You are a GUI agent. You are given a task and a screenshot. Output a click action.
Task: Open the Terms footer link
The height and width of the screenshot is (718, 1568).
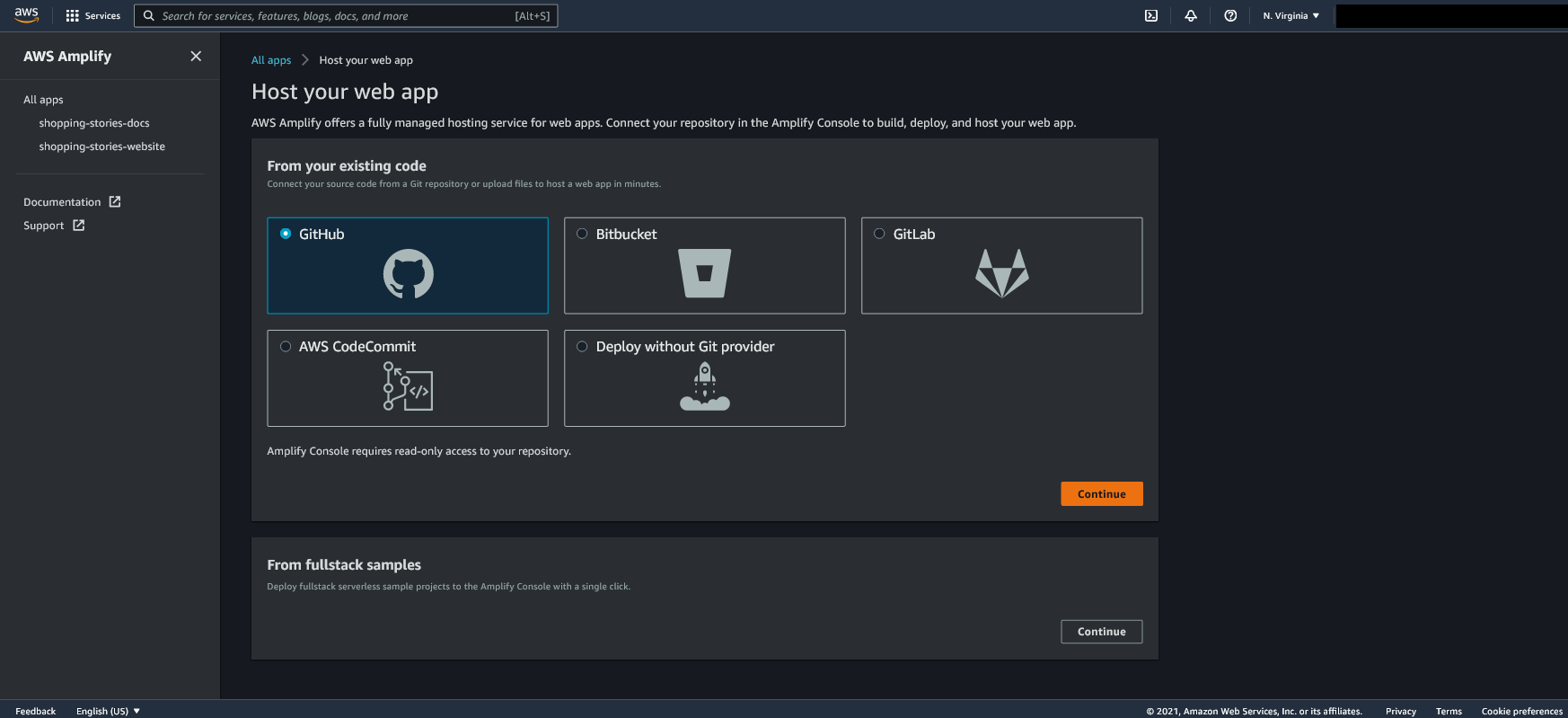coord(1449,711)
